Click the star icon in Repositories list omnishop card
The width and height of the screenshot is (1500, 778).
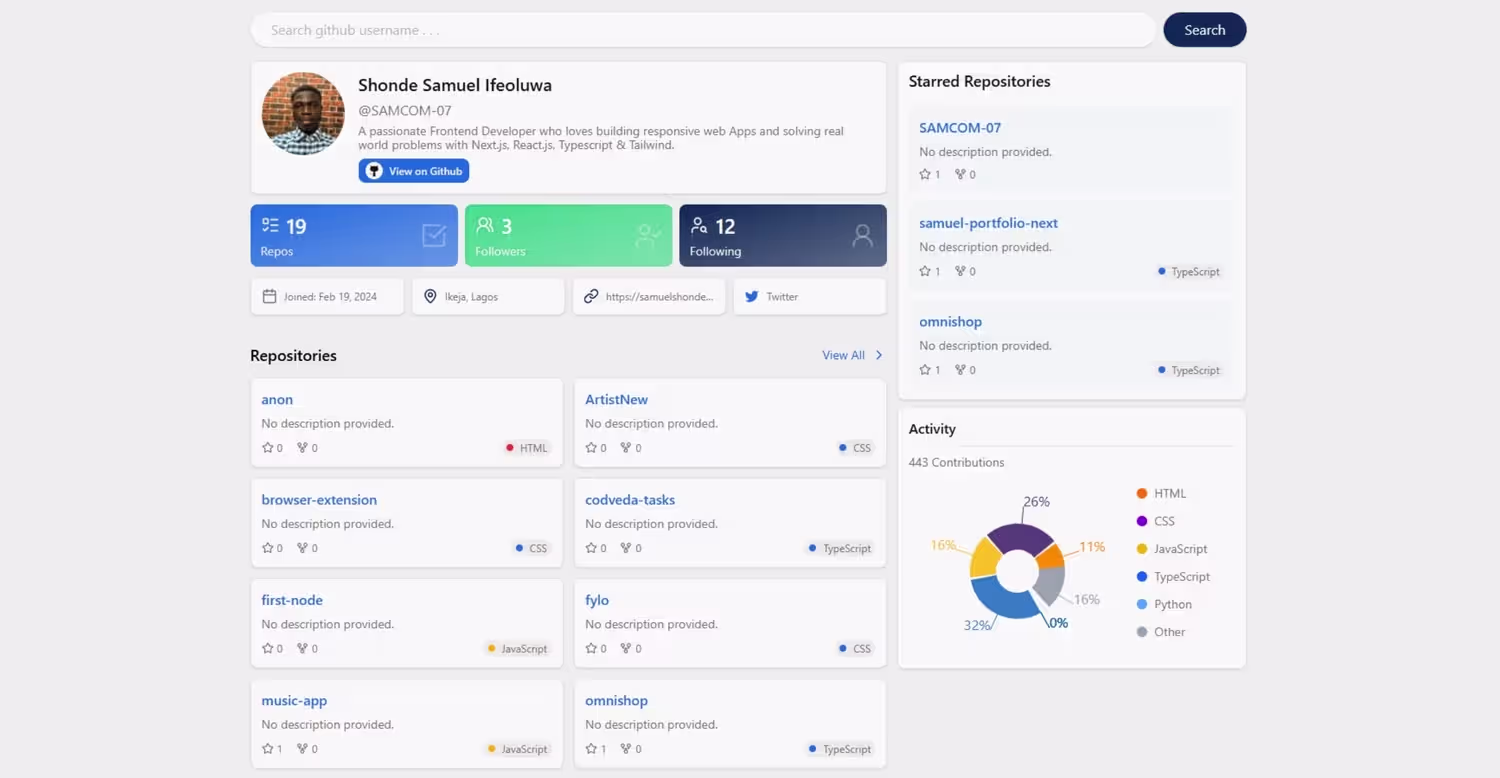(591, 749)
